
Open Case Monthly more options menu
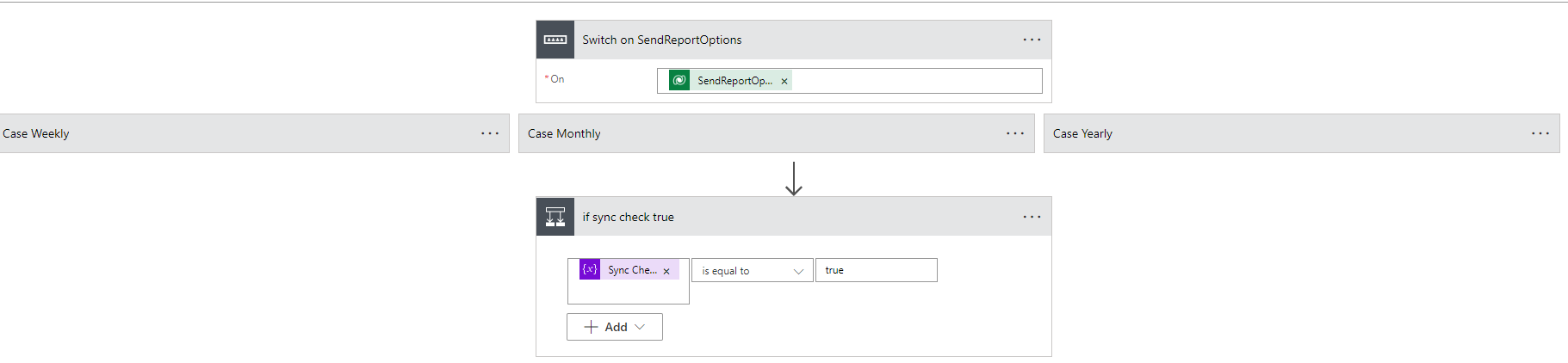tap(1015, 133)
